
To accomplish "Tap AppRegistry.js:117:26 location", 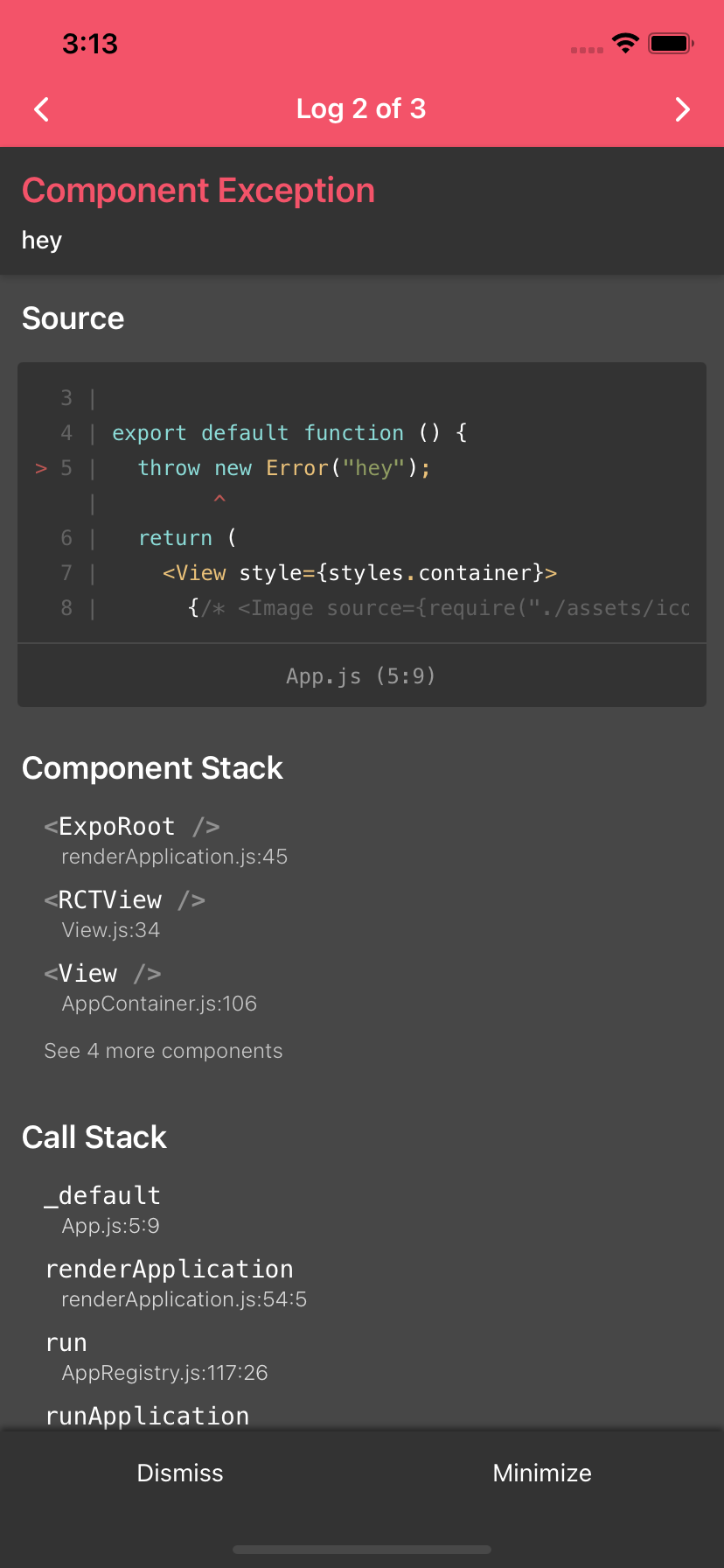I will coord(165,1373).
